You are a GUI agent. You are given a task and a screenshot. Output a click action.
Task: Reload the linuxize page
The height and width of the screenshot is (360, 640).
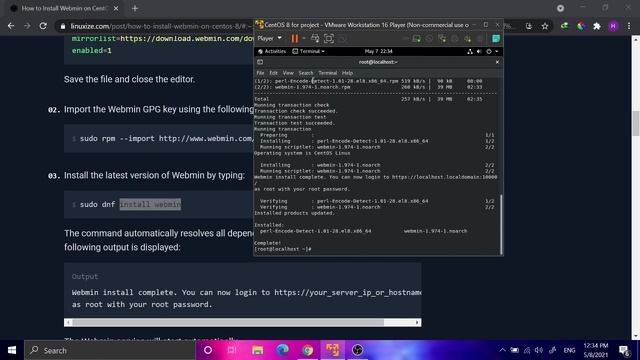pos(43,26)
